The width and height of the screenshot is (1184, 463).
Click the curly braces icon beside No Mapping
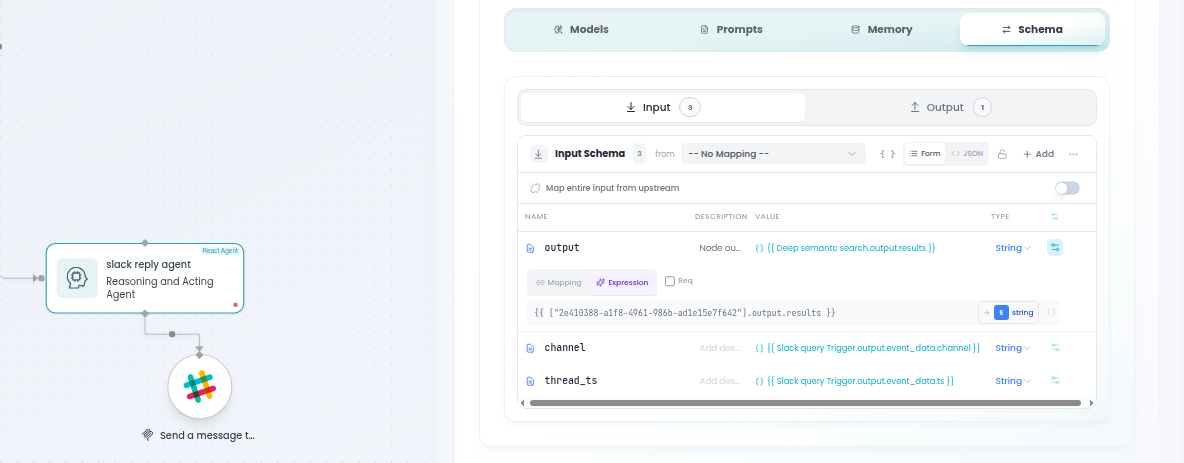pyautogui.click(x=887, y=154)
